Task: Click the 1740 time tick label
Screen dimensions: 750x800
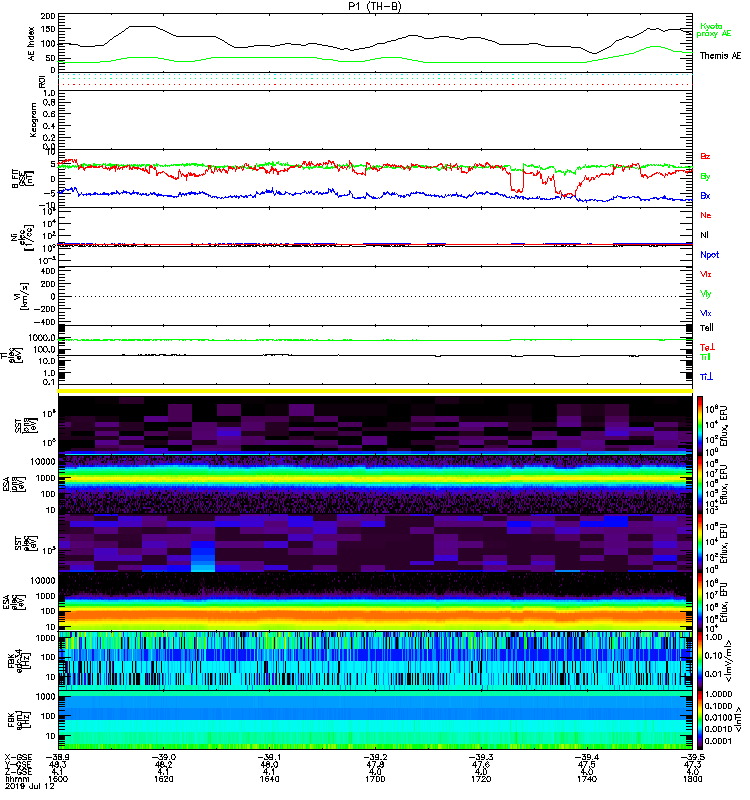Action: point(586,779)
